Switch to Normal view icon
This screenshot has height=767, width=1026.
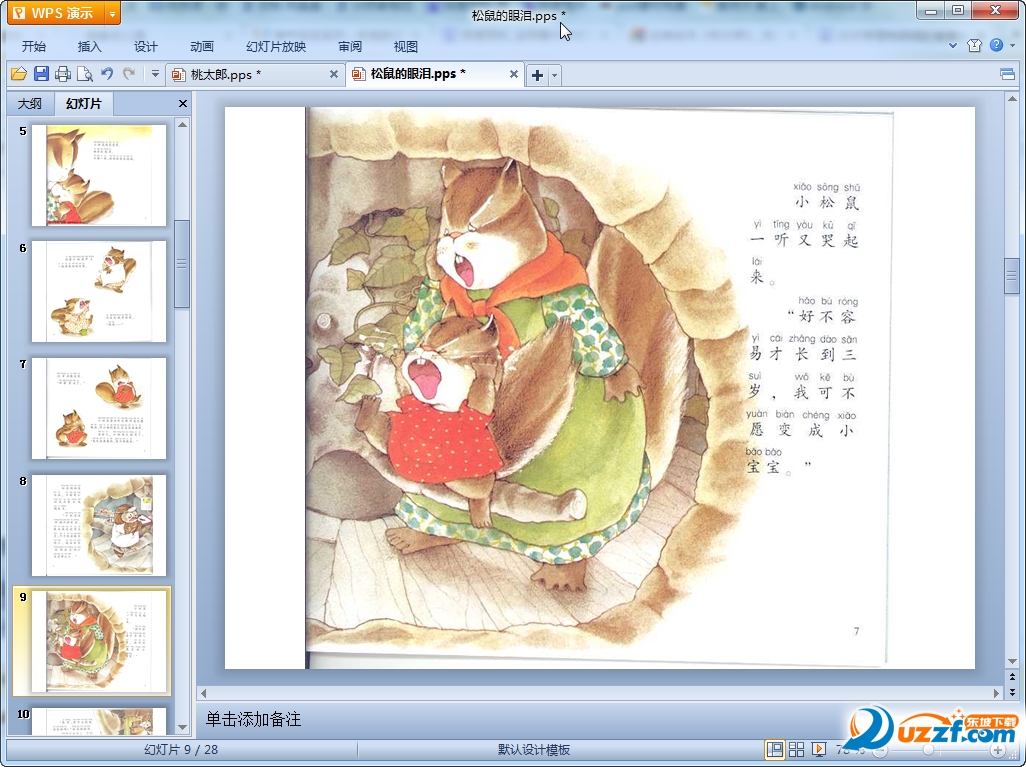[x=775, y=749]
